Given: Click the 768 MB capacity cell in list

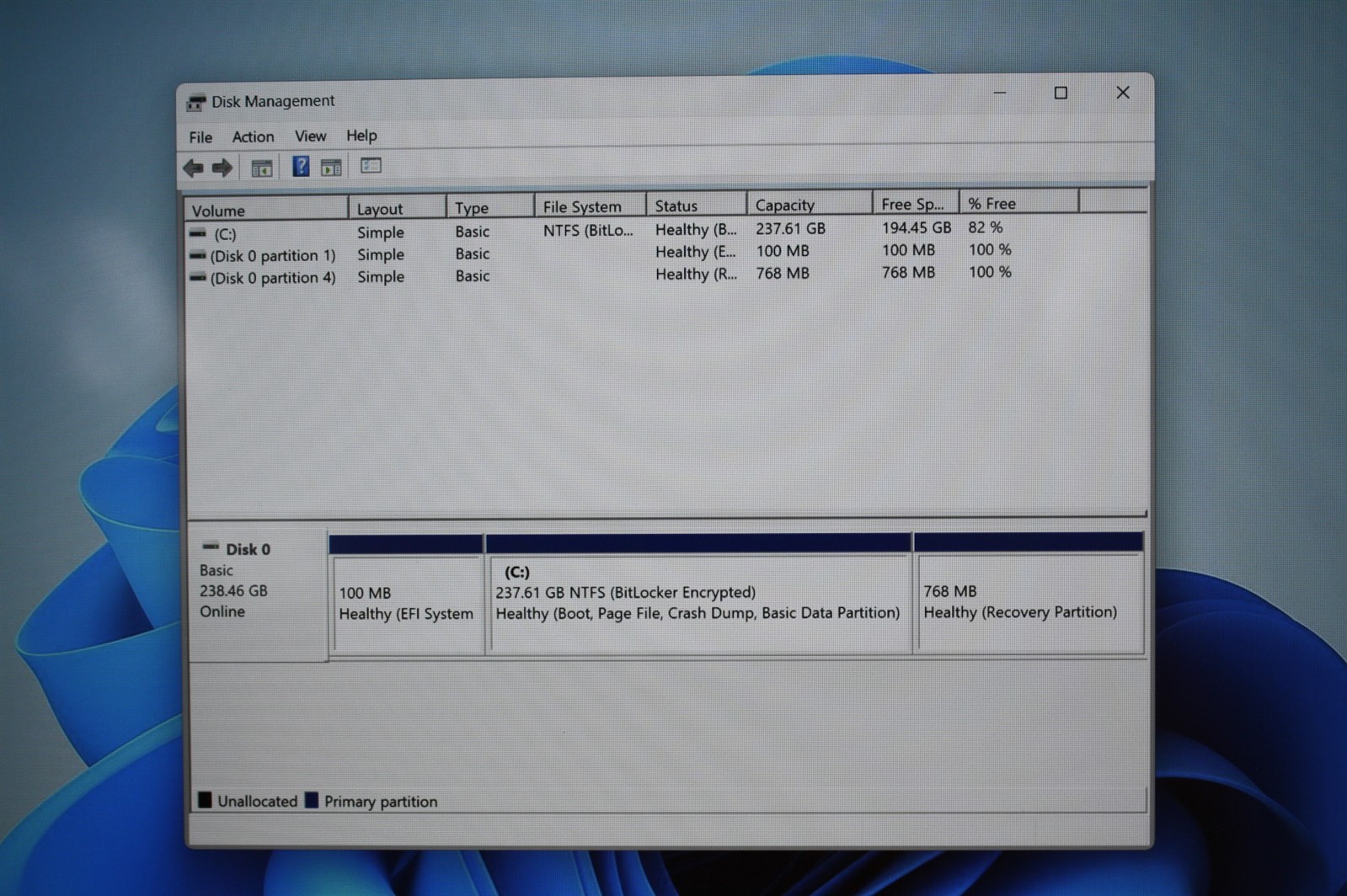Looking at the screenshot, I should pos(783,273).
